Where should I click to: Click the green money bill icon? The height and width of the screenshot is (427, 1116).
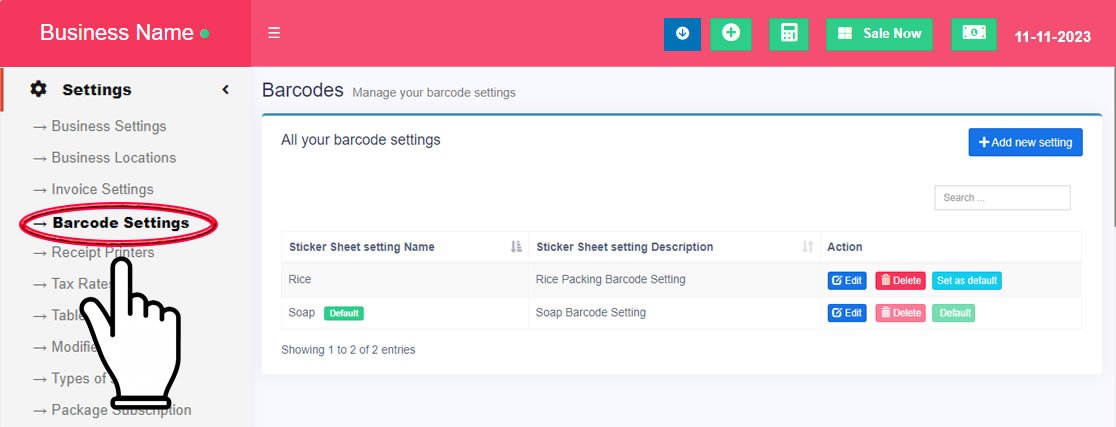pos(973,33)
